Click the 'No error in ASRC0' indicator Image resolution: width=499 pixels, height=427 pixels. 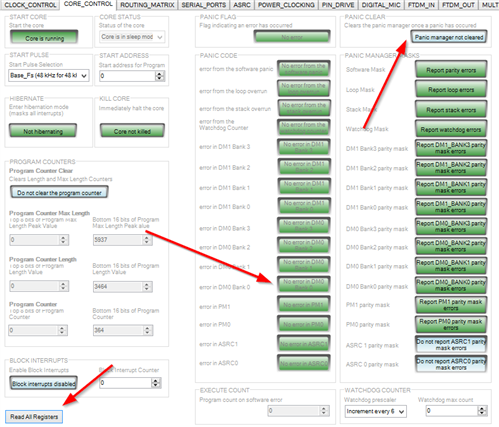tap(304, 363)
